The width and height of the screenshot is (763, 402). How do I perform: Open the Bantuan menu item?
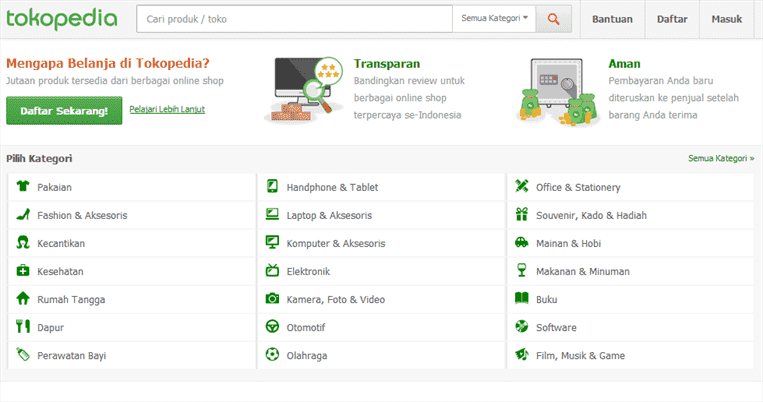[612, 19]
